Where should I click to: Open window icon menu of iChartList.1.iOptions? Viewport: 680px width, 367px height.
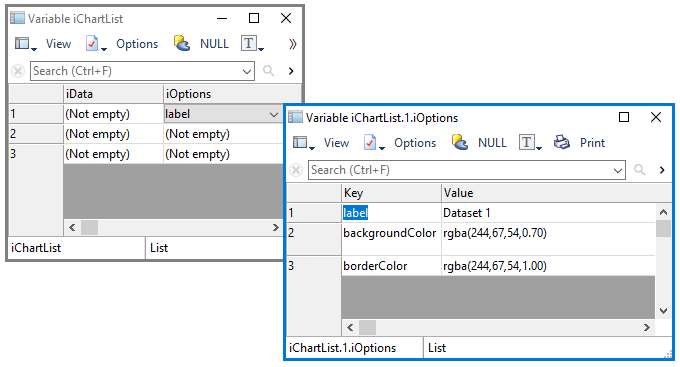(295, 117)
